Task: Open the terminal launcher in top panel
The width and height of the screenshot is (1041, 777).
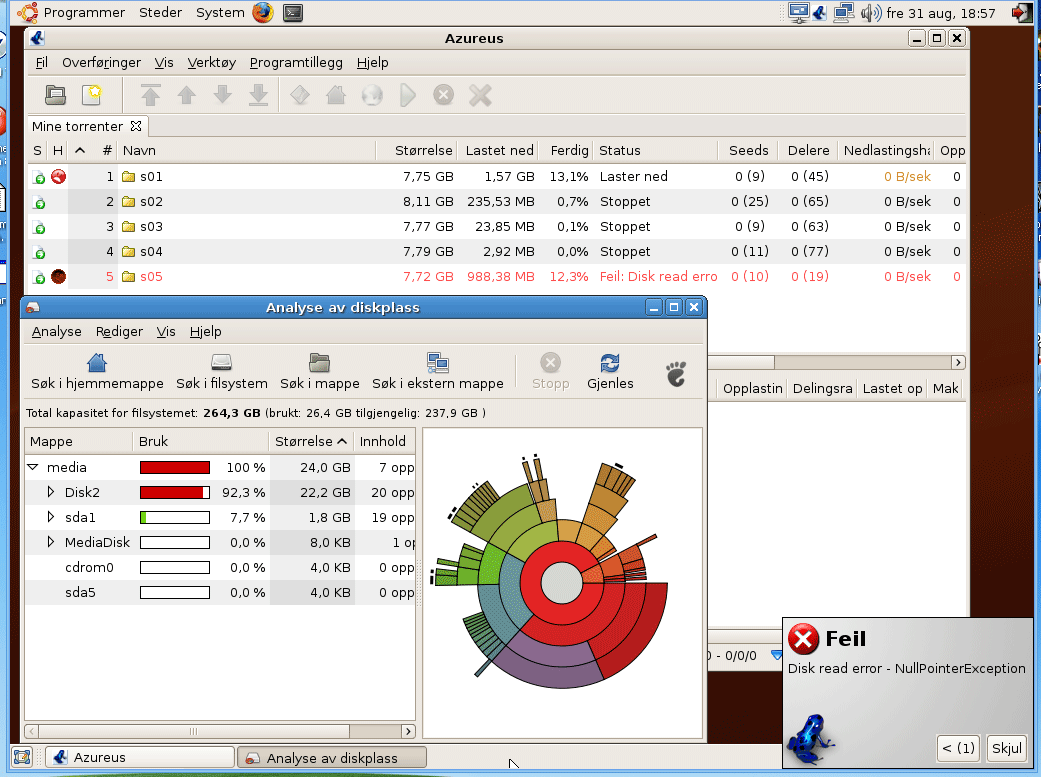Action: (293, 13)
